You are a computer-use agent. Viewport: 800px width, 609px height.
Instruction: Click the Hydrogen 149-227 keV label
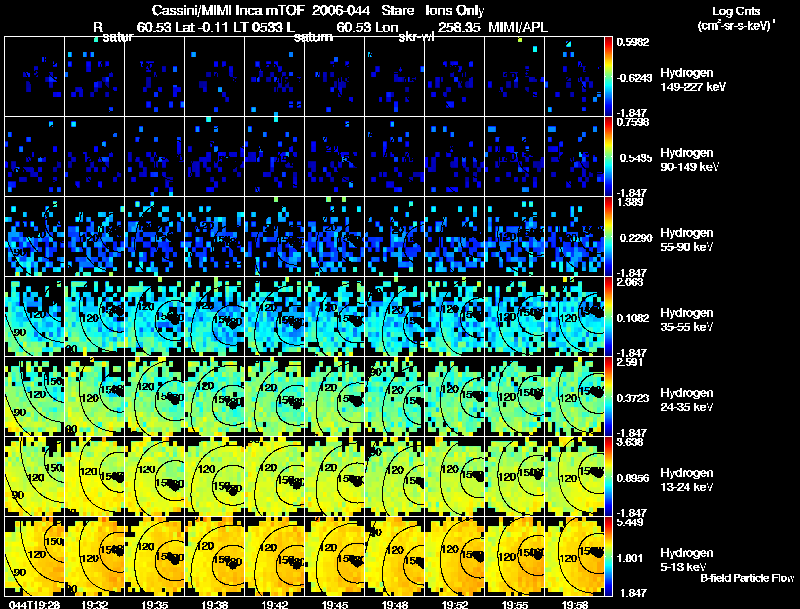point(693,80)
